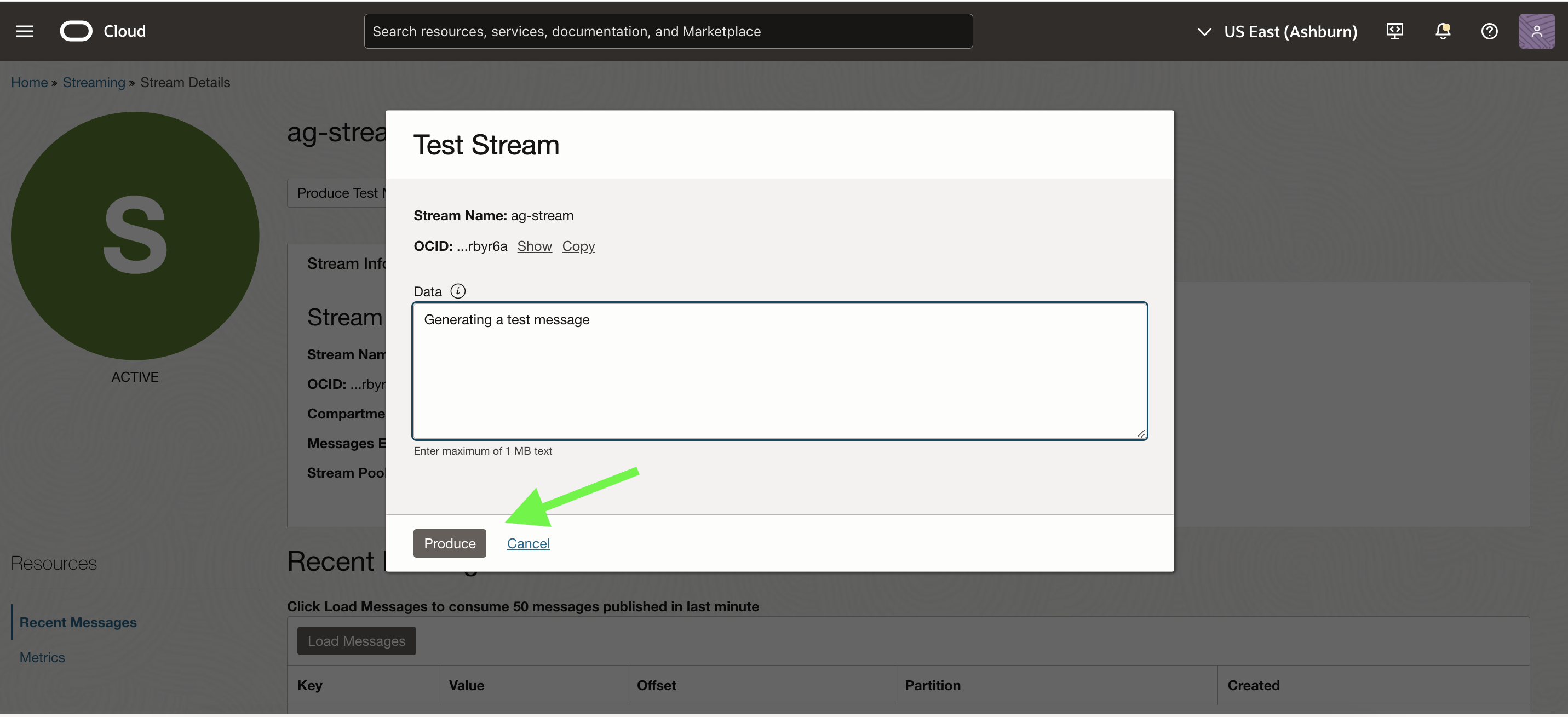Focus the Data message text area
This screenshot has width=1568, height=717.
tap(779, 371)
